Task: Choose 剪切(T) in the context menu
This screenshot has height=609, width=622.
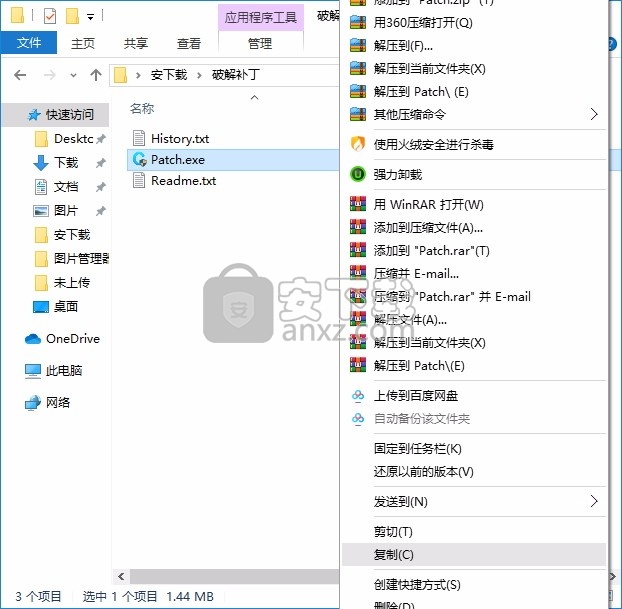Action: pyautogui.click(x=473, y=531)
